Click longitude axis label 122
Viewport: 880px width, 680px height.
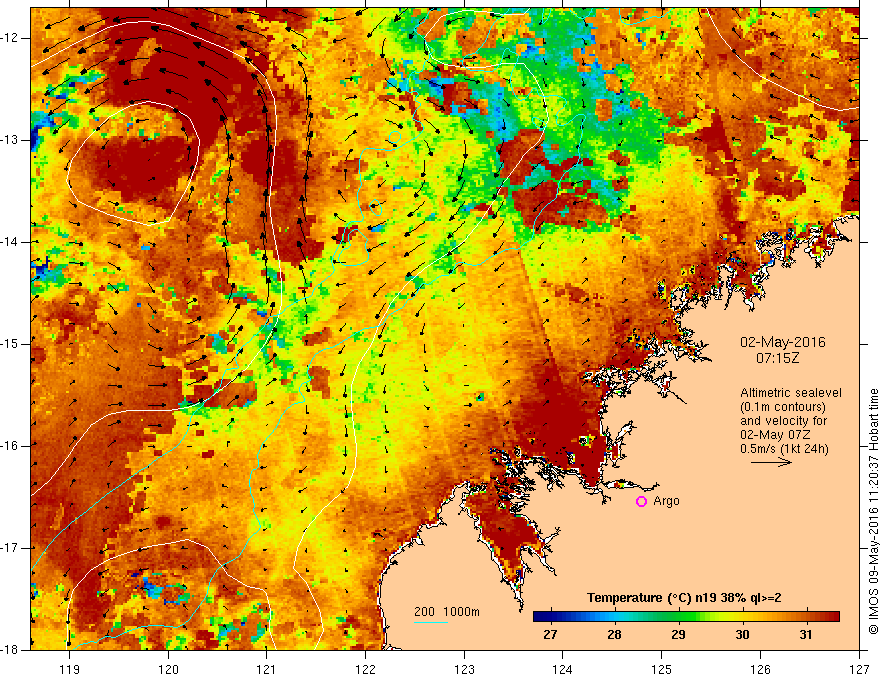click(x=365, y=669)
